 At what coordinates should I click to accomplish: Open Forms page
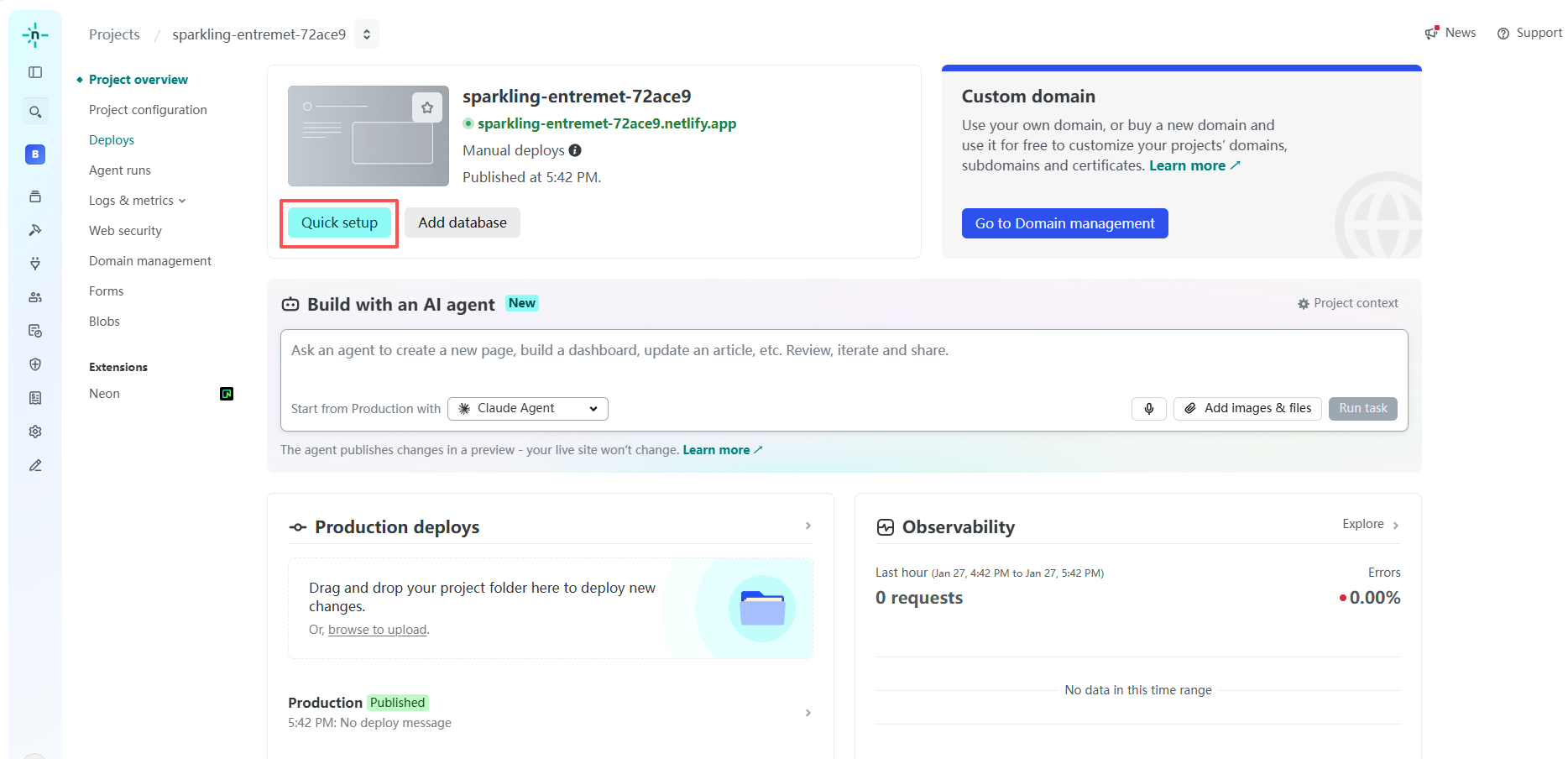[106, 291]
